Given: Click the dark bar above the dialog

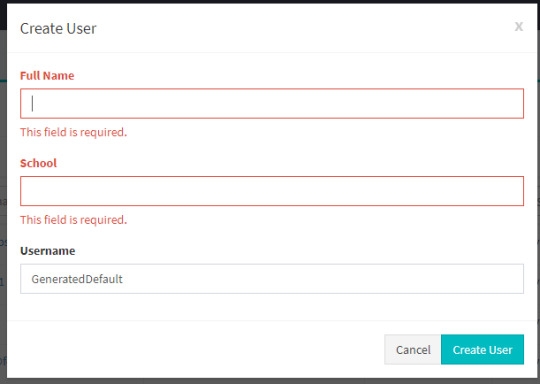Looking at the screenshot, I should click(270, 2).
